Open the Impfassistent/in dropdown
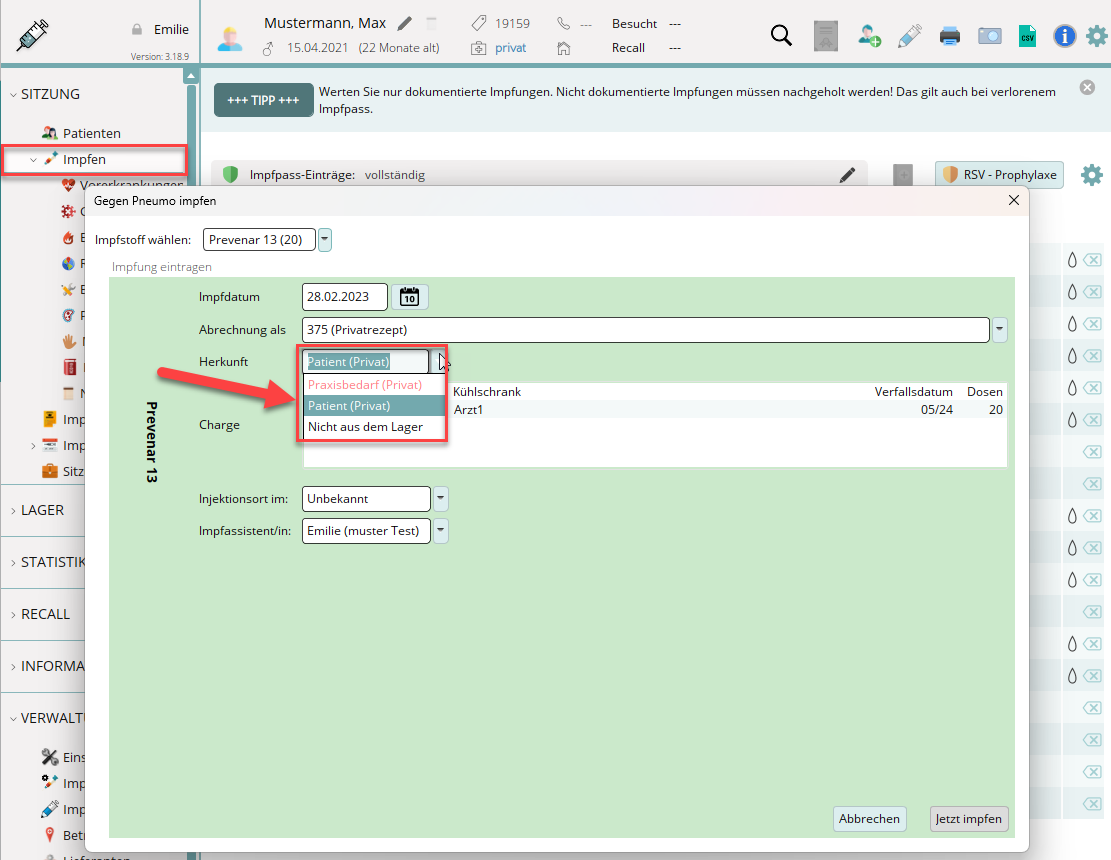 [440, 531]
